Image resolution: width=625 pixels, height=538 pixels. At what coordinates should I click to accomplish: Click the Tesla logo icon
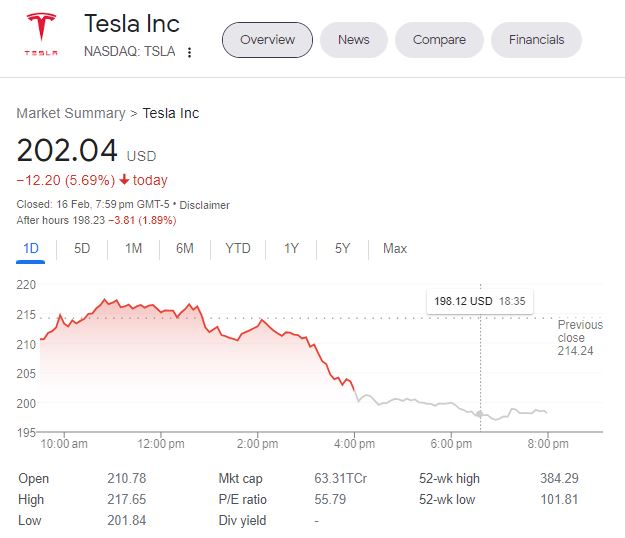point(41,35)
